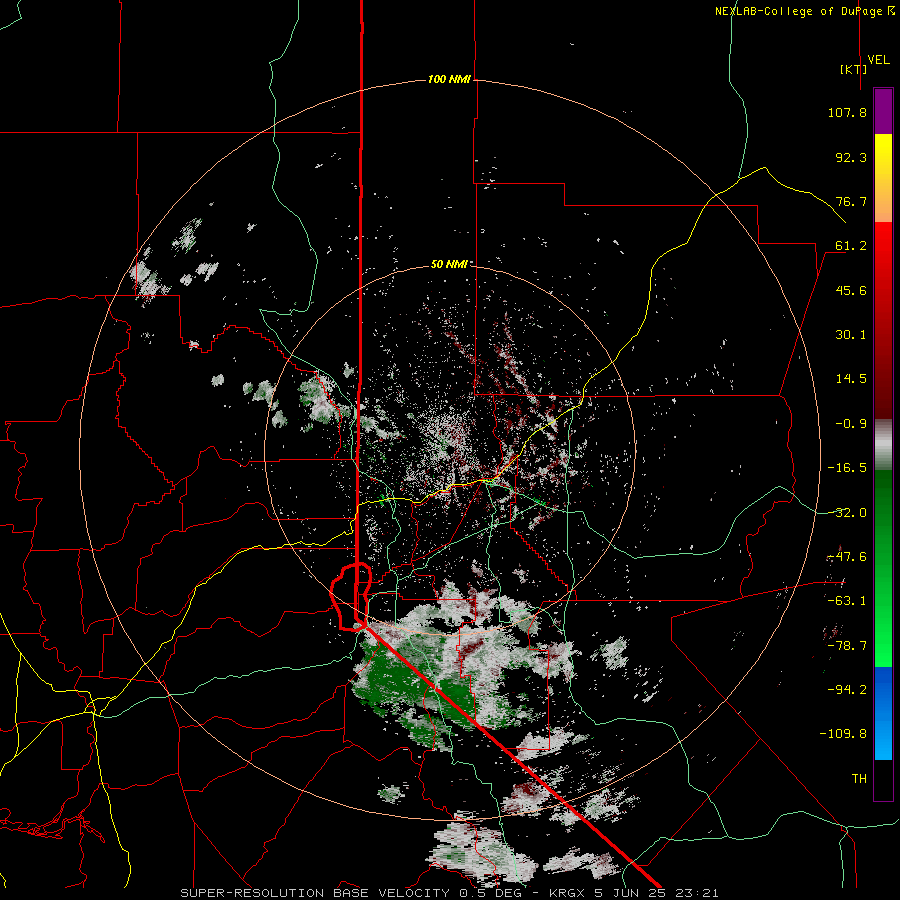This screenshot has height=900, width=900.
Task: Click the 100 NMI range ring label
Action: pos(449,79)
